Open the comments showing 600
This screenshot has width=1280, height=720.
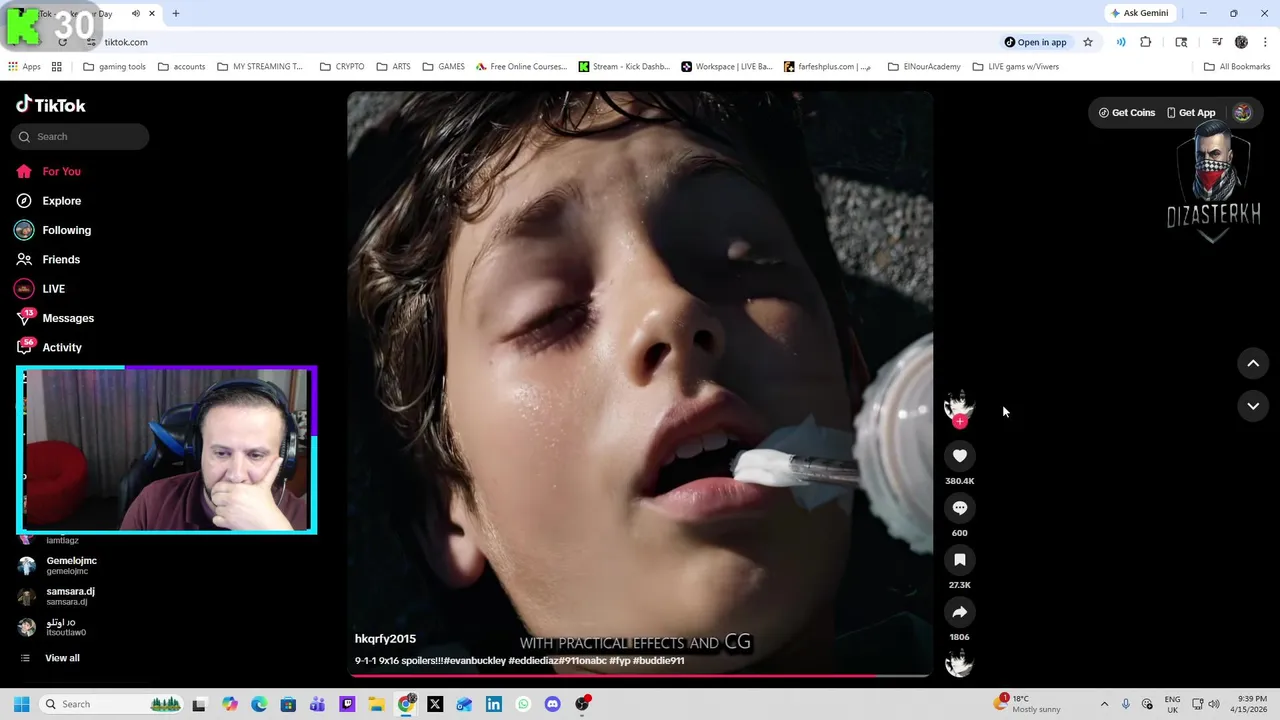pos(959,508)
